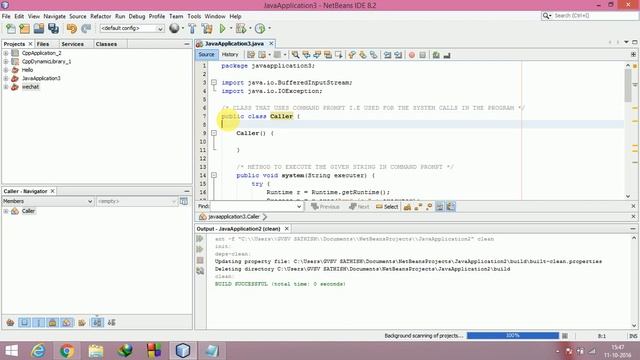Run Project with the green arrow

click(222, 28)
